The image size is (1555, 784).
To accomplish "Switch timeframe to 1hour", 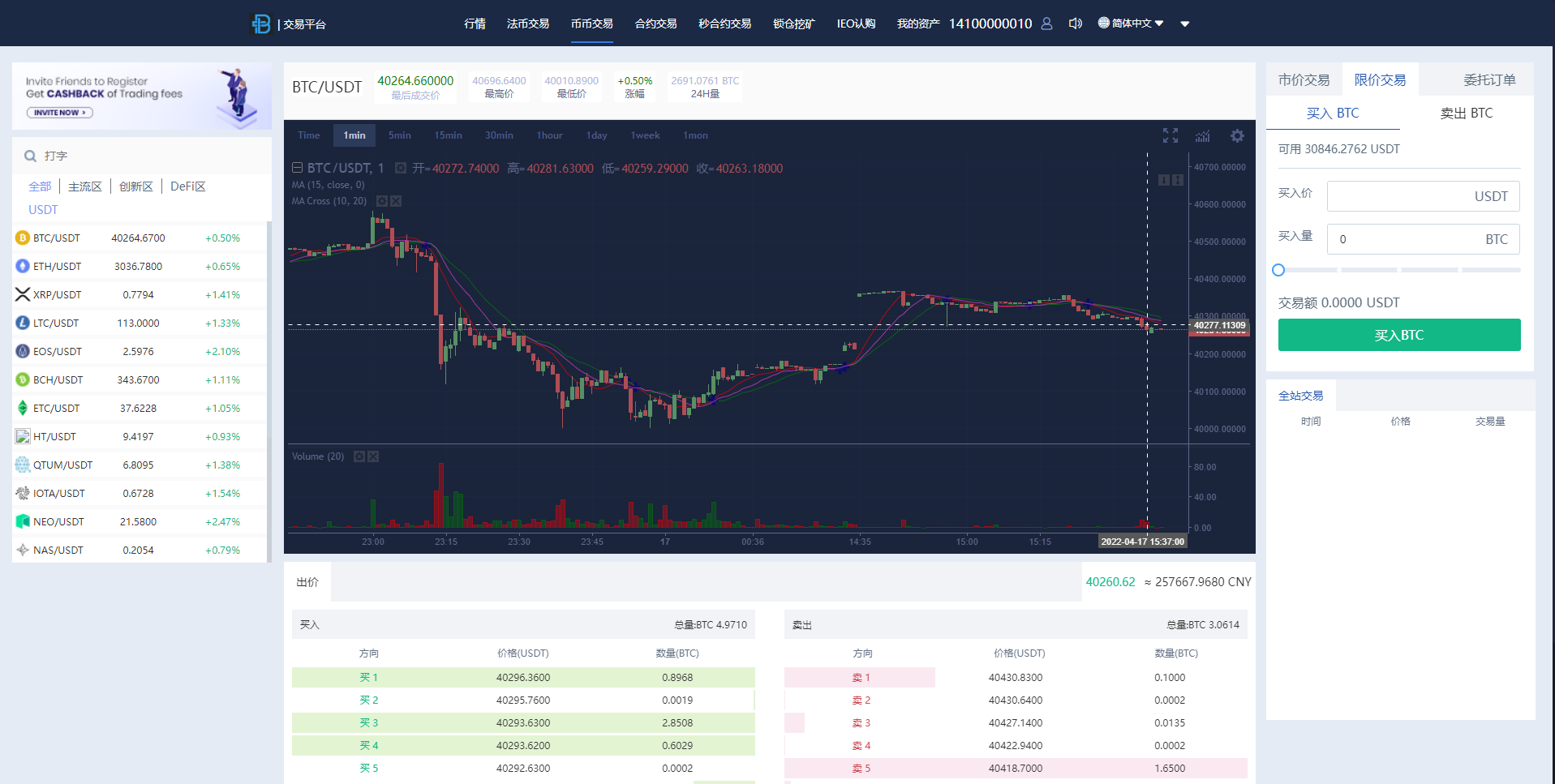I will [x=549, y=135].
